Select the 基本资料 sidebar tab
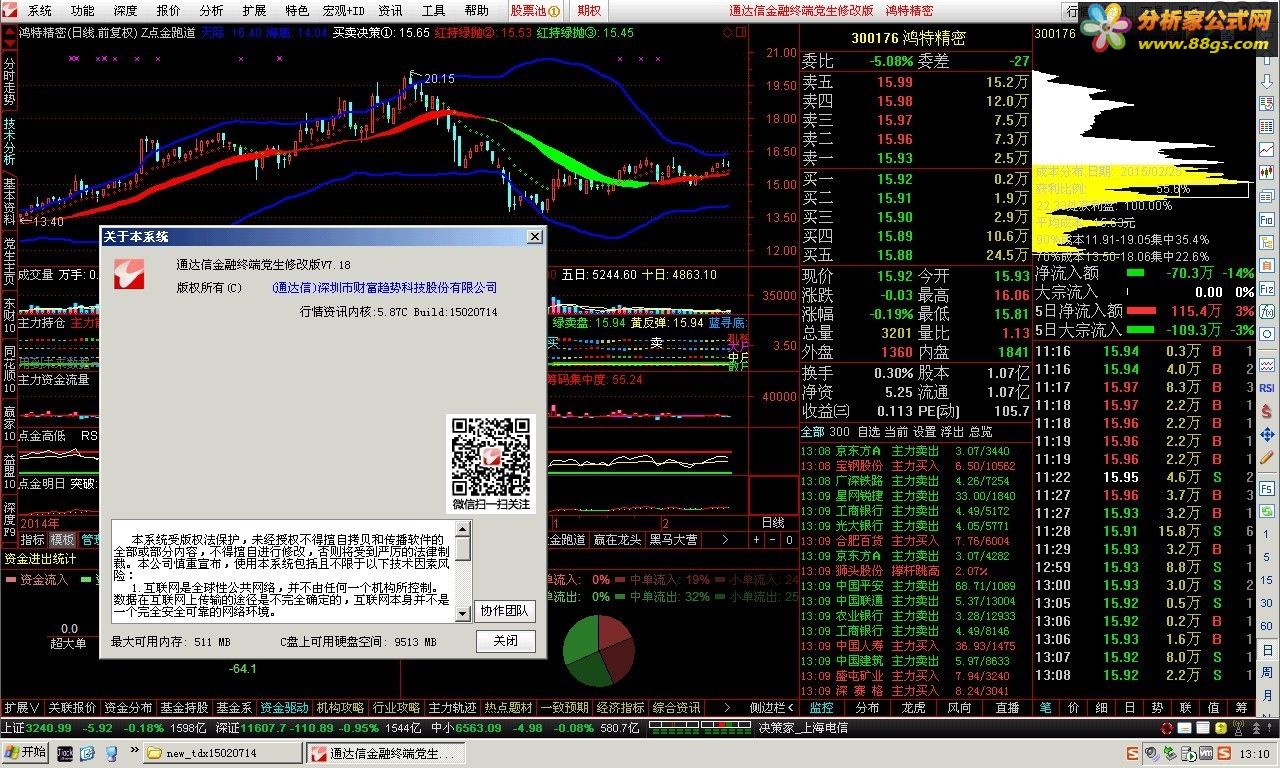This screenshot has height=768, width=1280. [9, 201]
